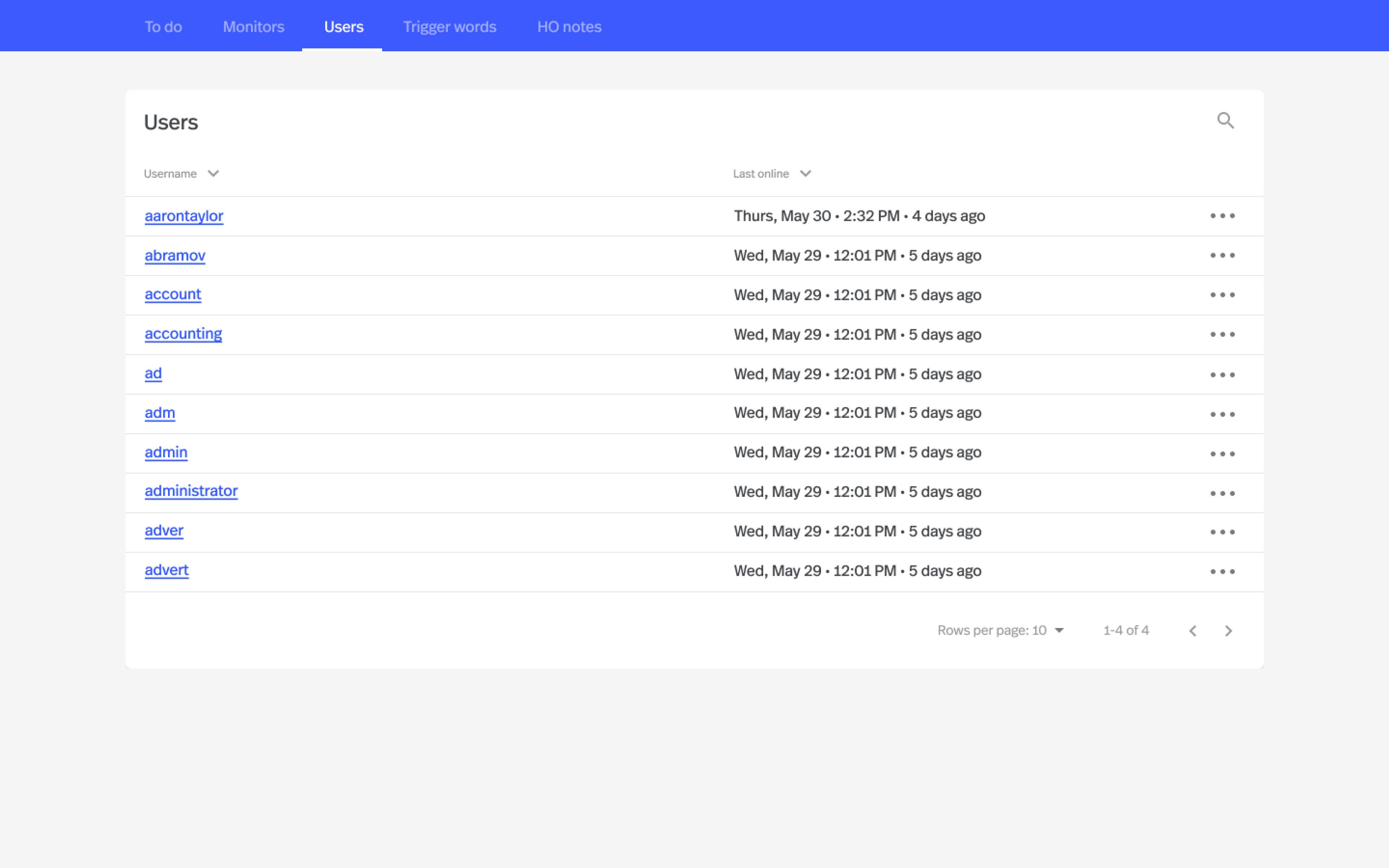
Task: Open the administrator user link
Action: [191, 491]
